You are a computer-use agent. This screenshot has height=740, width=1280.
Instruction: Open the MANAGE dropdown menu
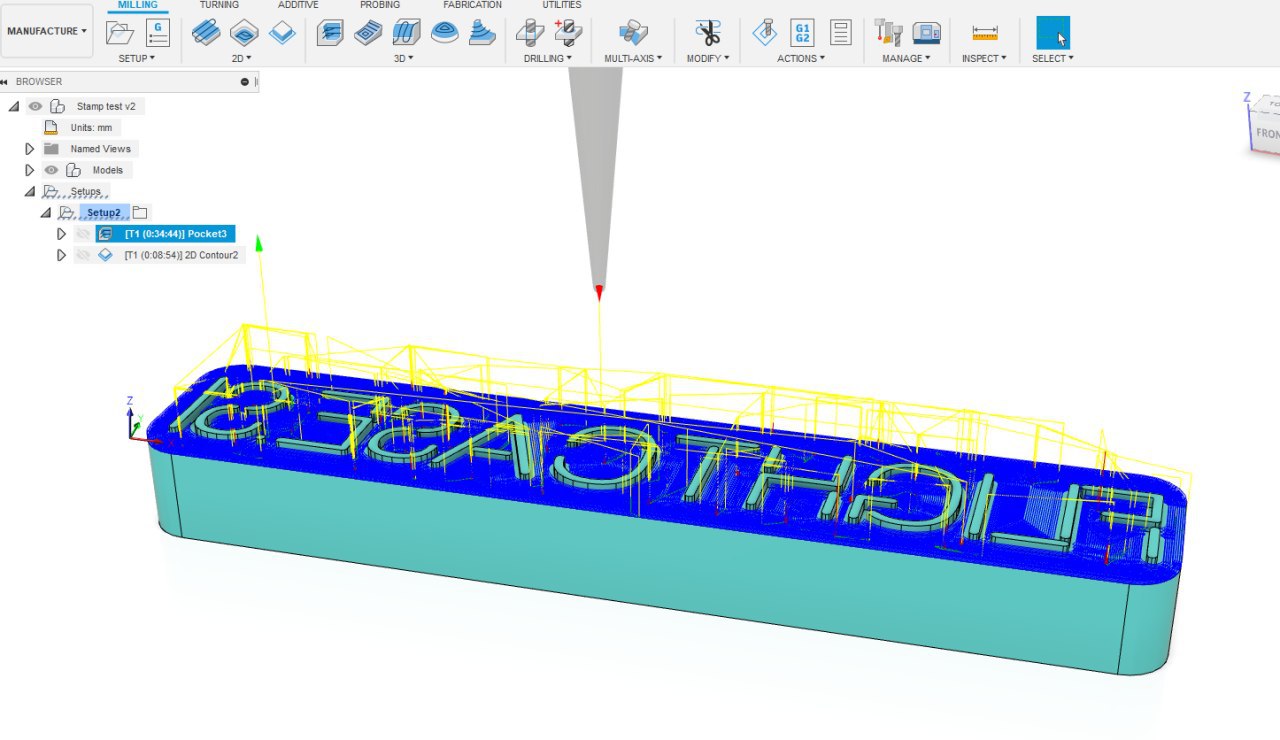click(x=906, y=58)
